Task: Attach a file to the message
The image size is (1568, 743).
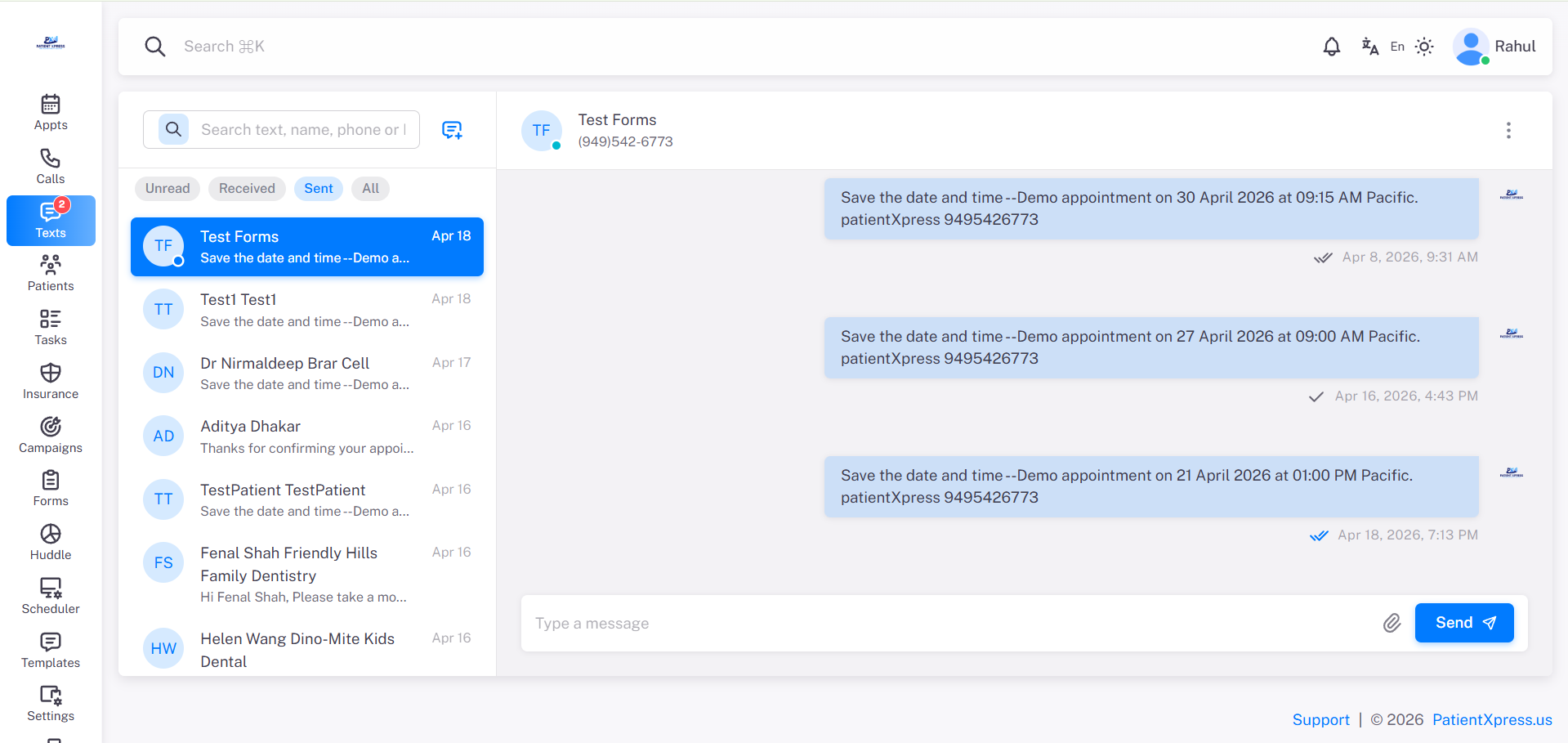Action: (1392, 623)
